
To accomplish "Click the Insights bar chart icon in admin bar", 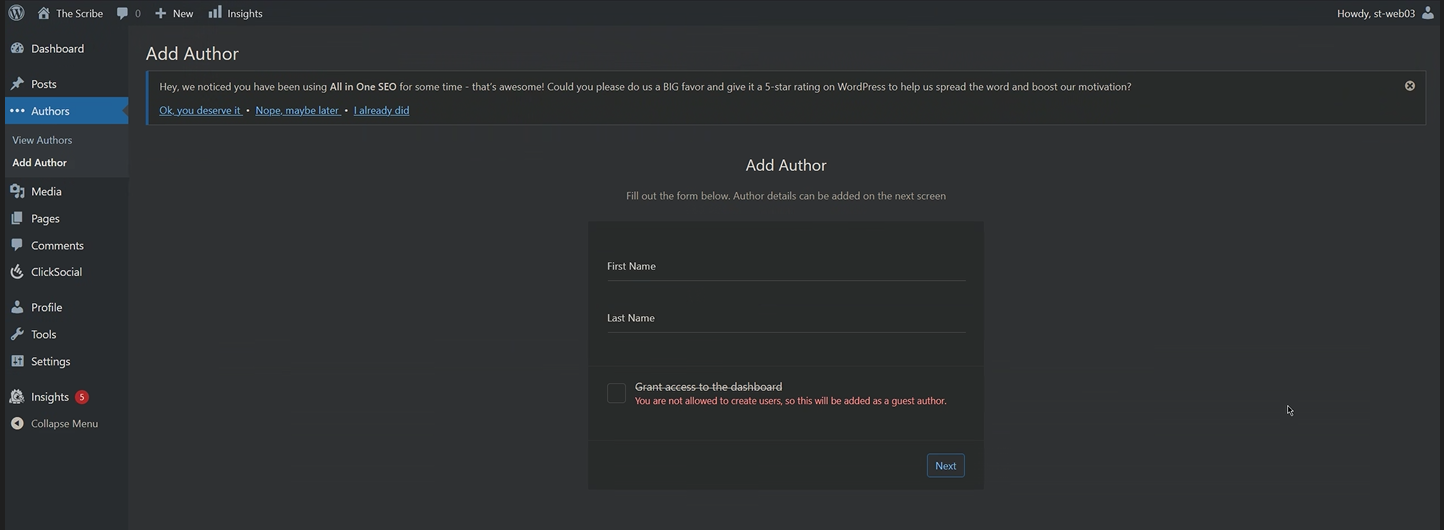I will click(215, 12).
